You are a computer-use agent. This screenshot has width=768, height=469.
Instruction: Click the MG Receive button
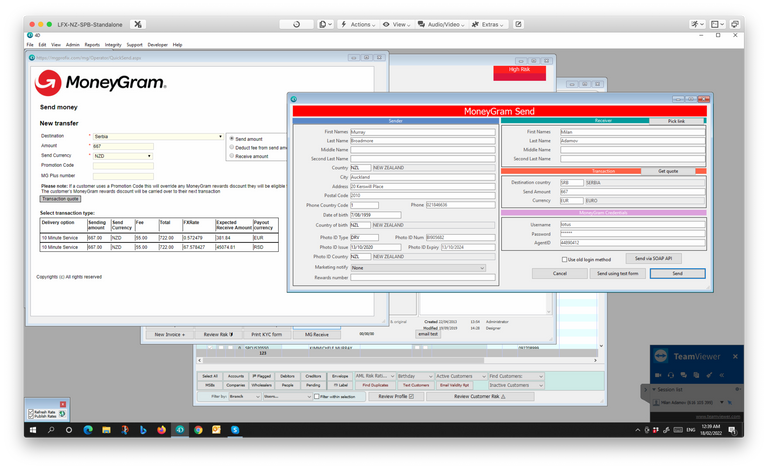pyautogui.click(x=316, y=334)
